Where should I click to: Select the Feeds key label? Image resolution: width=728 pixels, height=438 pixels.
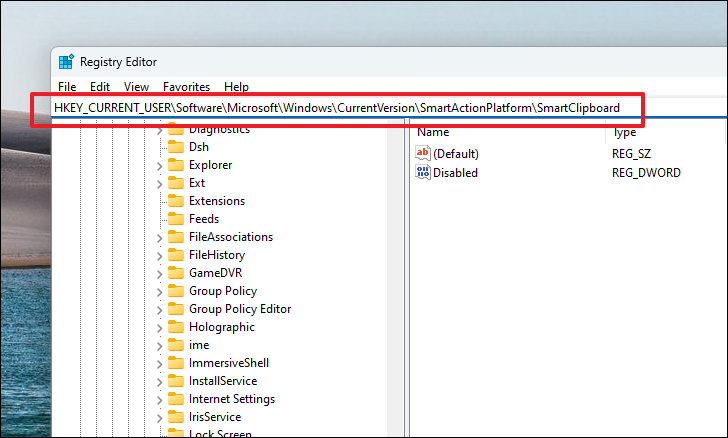coord(204,219)
